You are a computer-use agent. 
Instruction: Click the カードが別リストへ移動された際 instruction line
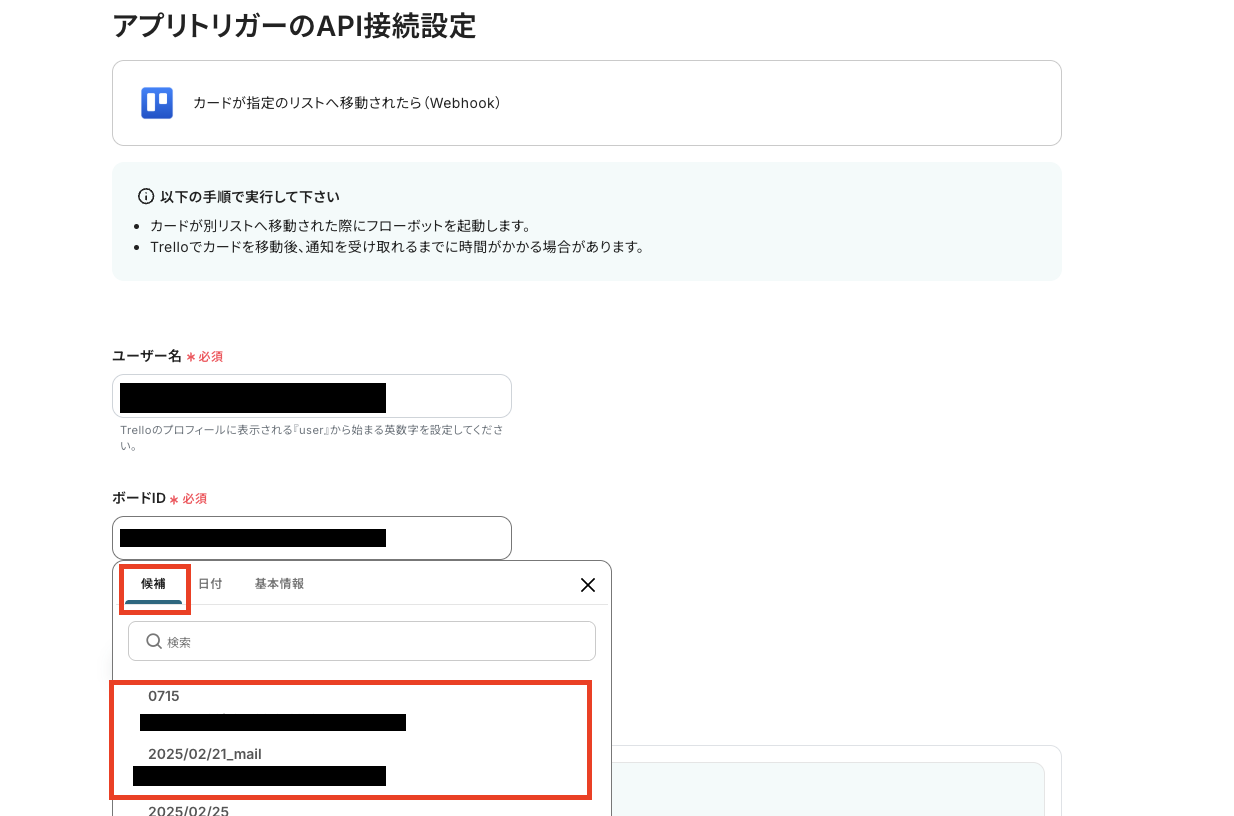click(x=340, y=226)
